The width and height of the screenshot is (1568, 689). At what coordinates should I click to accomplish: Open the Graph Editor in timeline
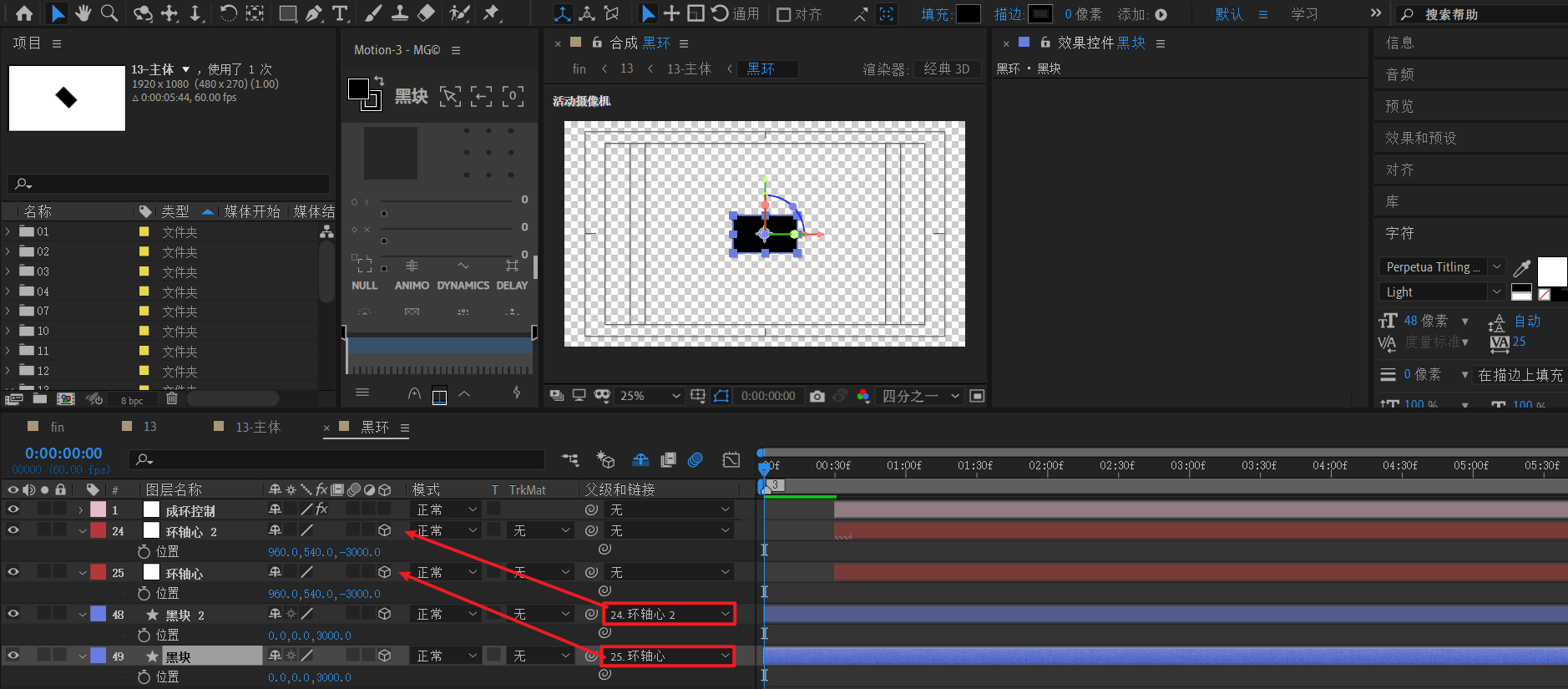(x=731, y=459)
